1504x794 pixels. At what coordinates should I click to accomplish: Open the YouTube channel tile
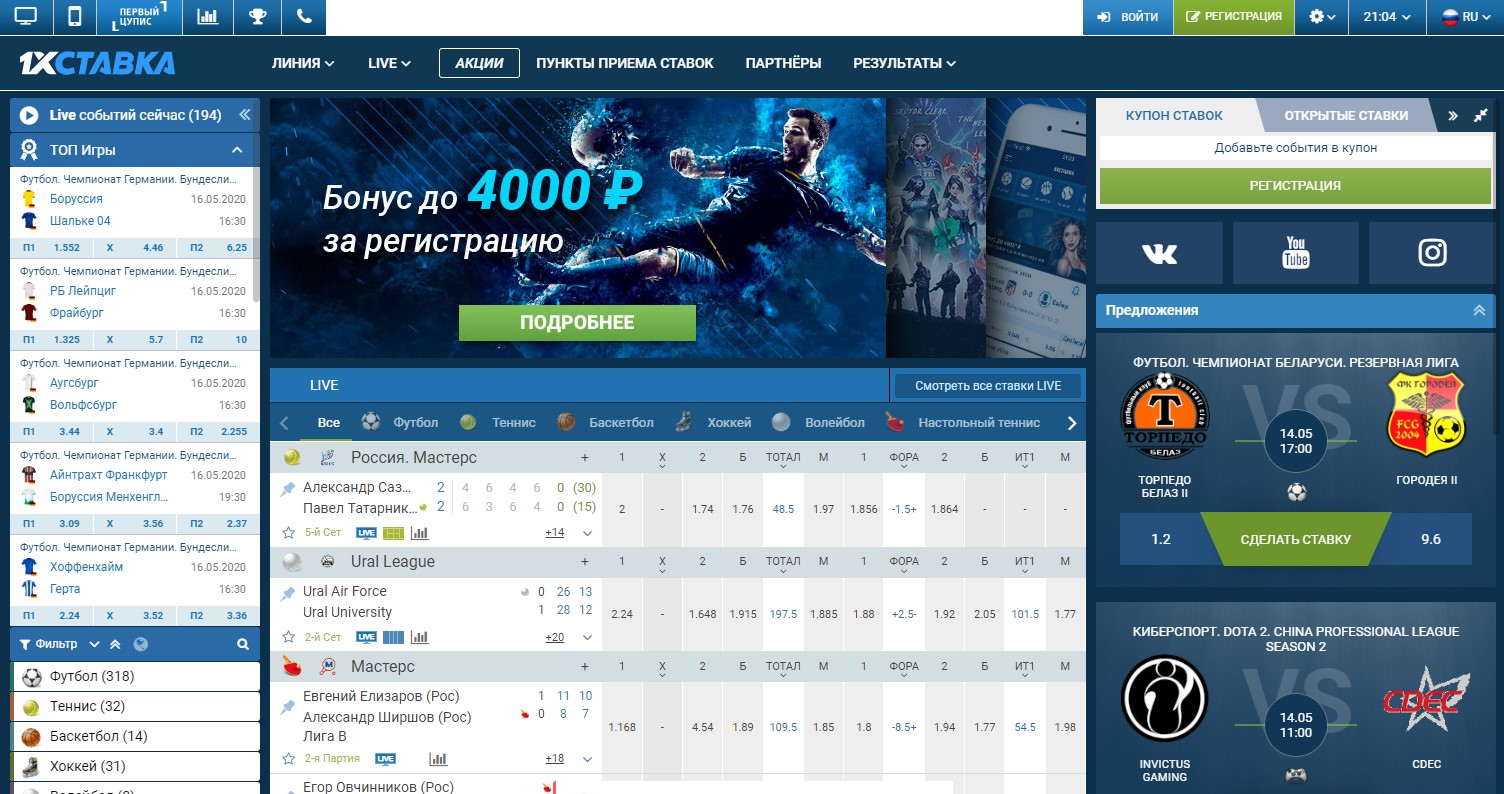click(x=1295, y=253)
